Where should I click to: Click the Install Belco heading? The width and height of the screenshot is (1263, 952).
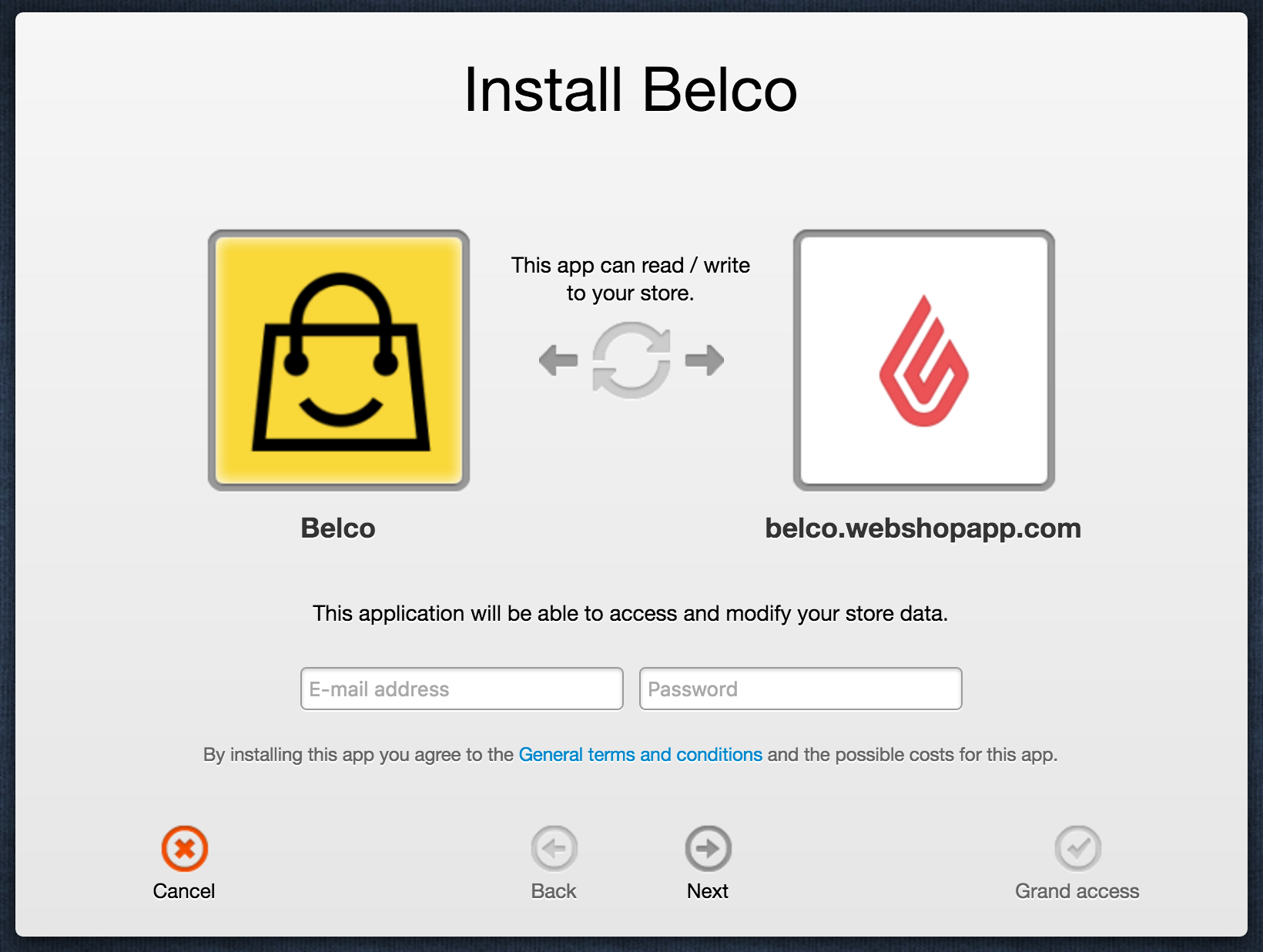point(631,89)
